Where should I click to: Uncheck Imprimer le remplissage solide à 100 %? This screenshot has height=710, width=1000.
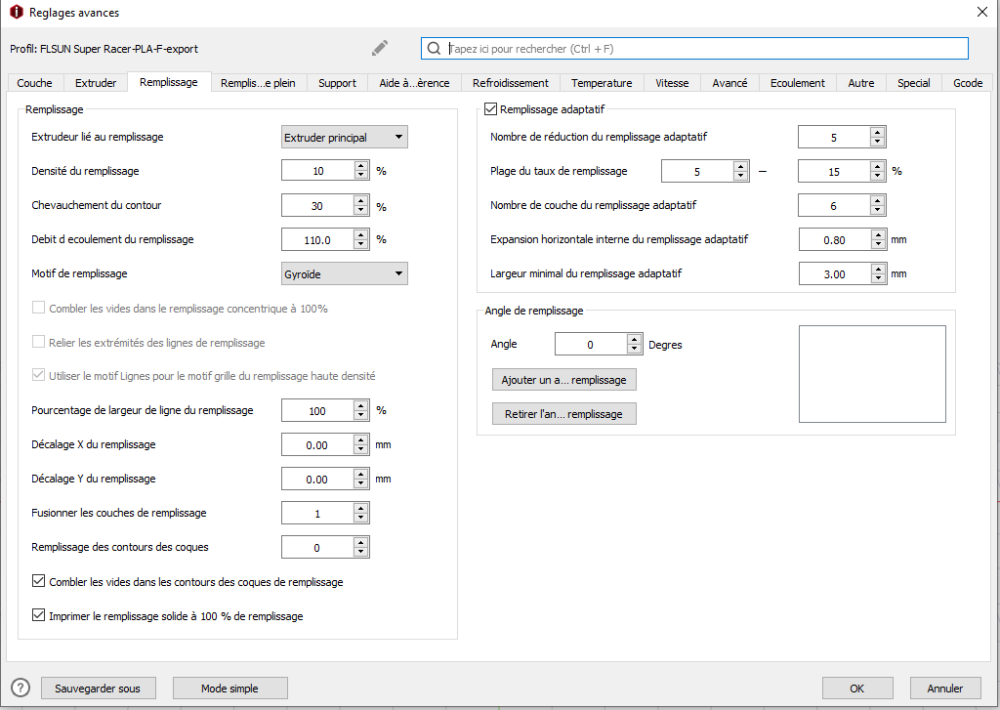point(38,616)
